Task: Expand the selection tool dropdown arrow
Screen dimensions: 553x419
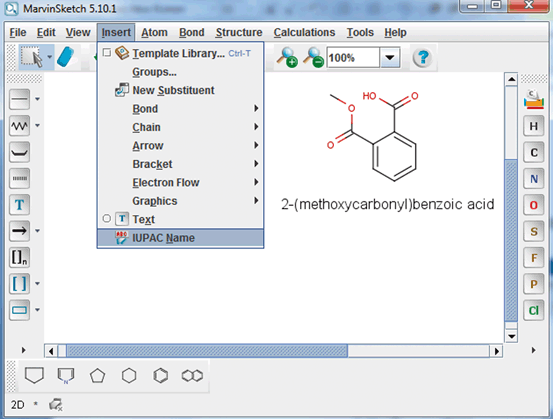Action: [x=49, y=57]
